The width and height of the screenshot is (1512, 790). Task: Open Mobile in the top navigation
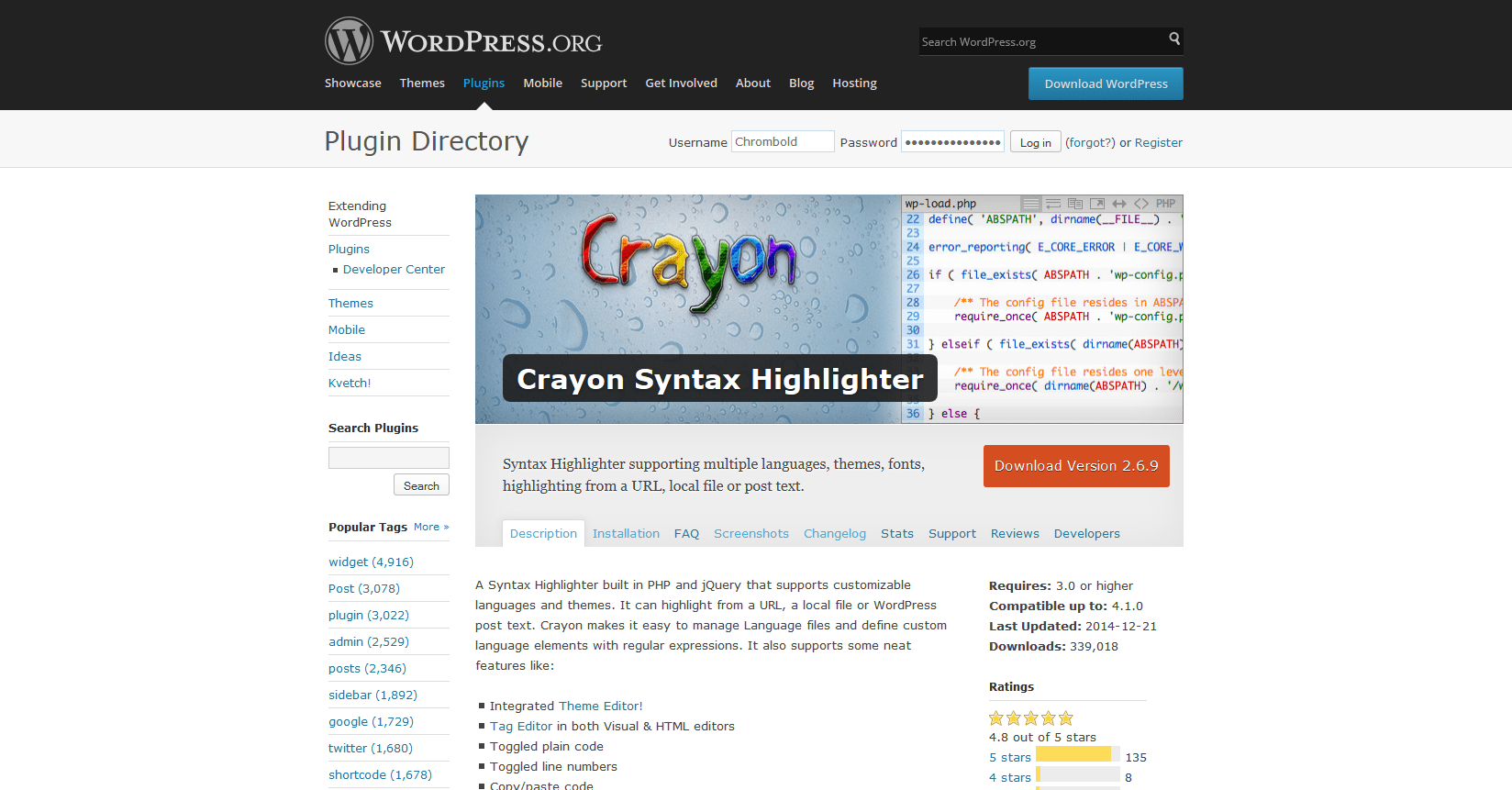543,83
